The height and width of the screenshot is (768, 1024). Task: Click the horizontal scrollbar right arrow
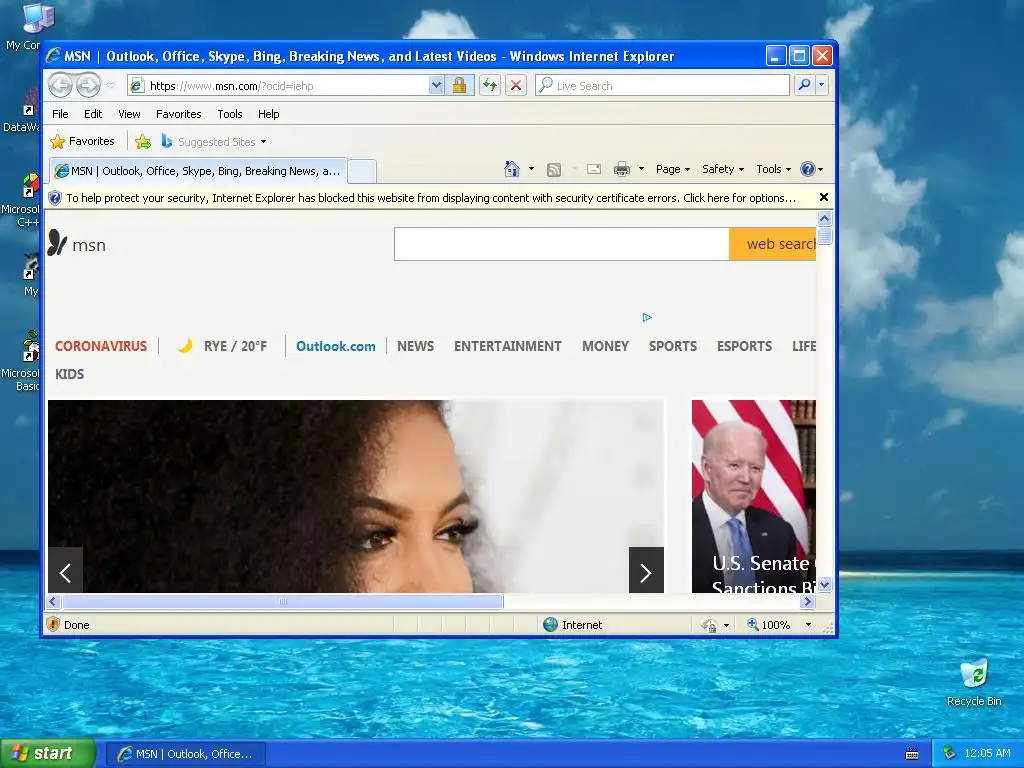807,601
